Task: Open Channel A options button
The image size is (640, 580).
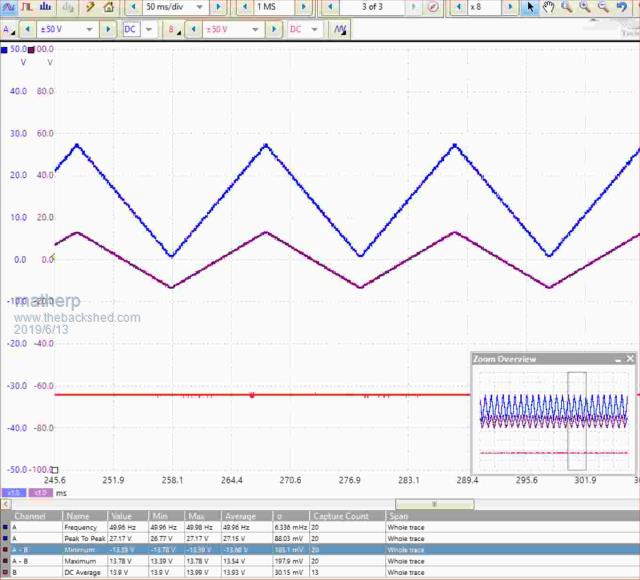Action: 8,29
